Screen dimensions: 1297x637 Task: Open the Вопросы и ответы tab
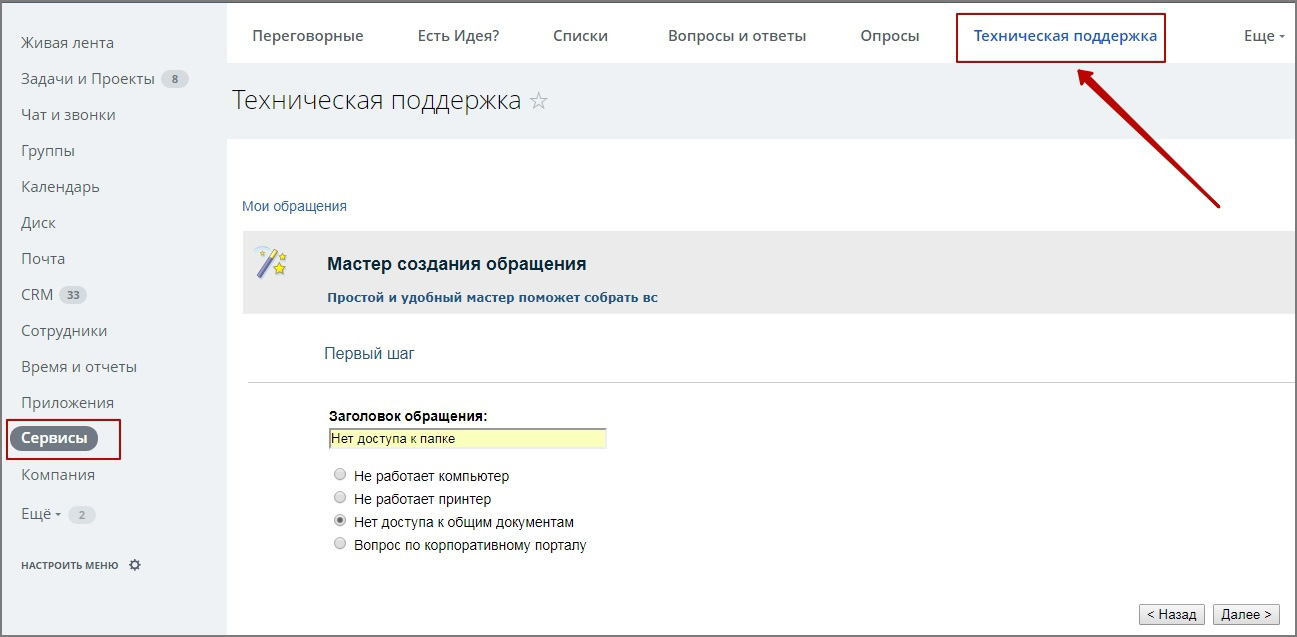736,36
